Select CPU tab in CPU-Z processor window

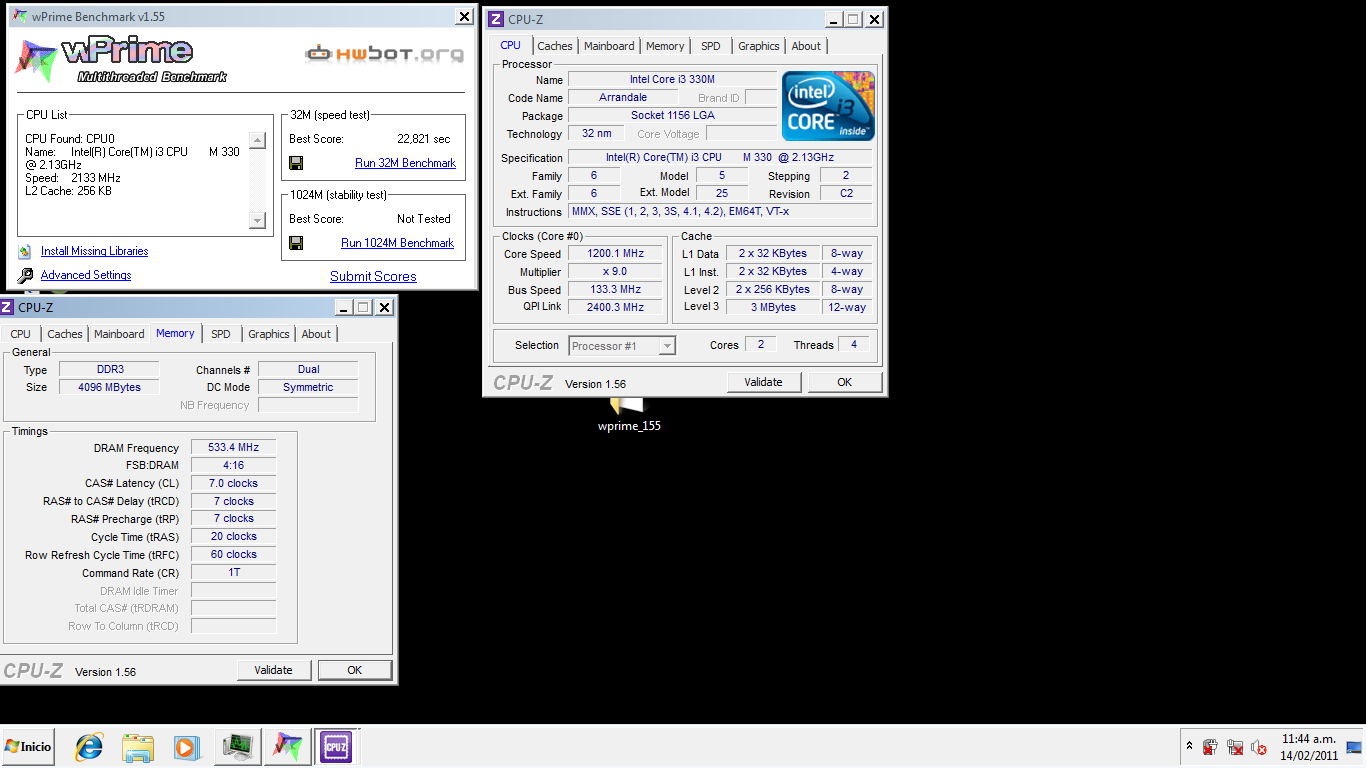pyautogui.click(x=510, y=45)
